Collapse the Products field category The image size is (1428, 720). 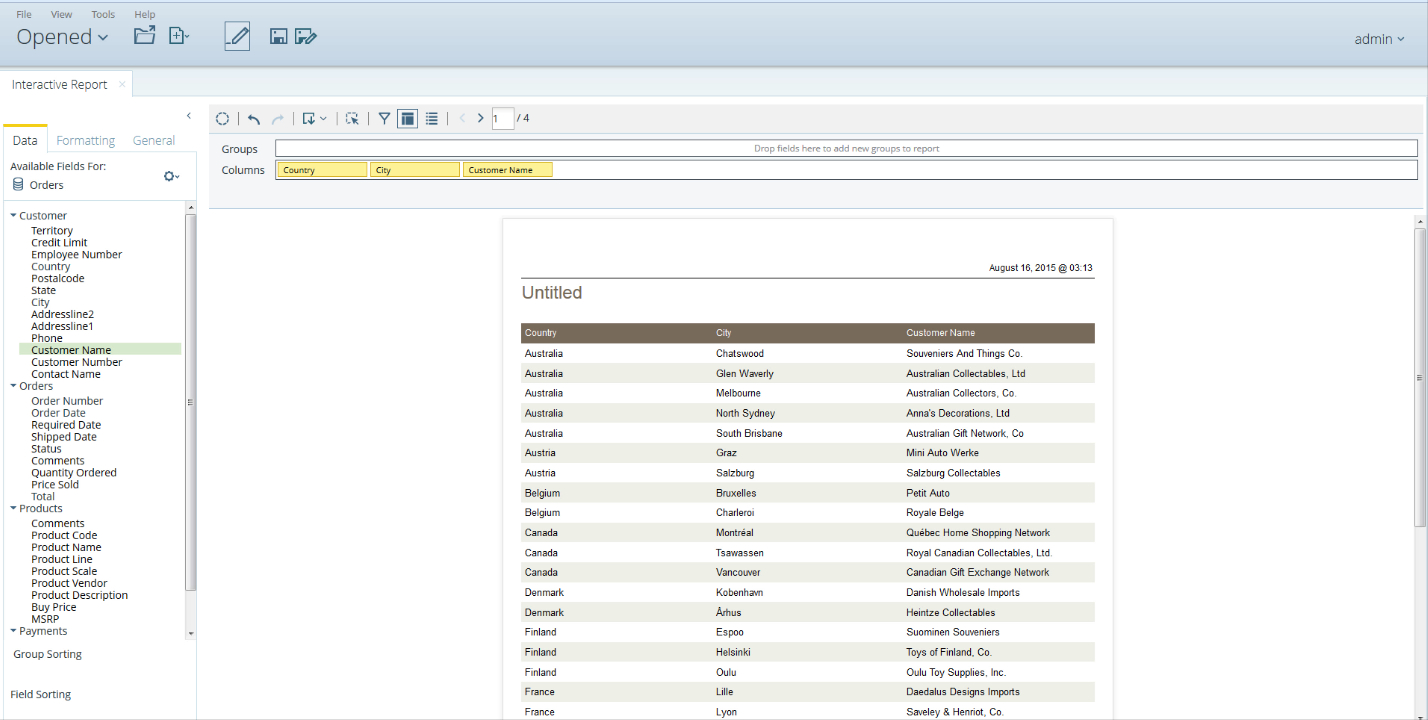(14, 509)
